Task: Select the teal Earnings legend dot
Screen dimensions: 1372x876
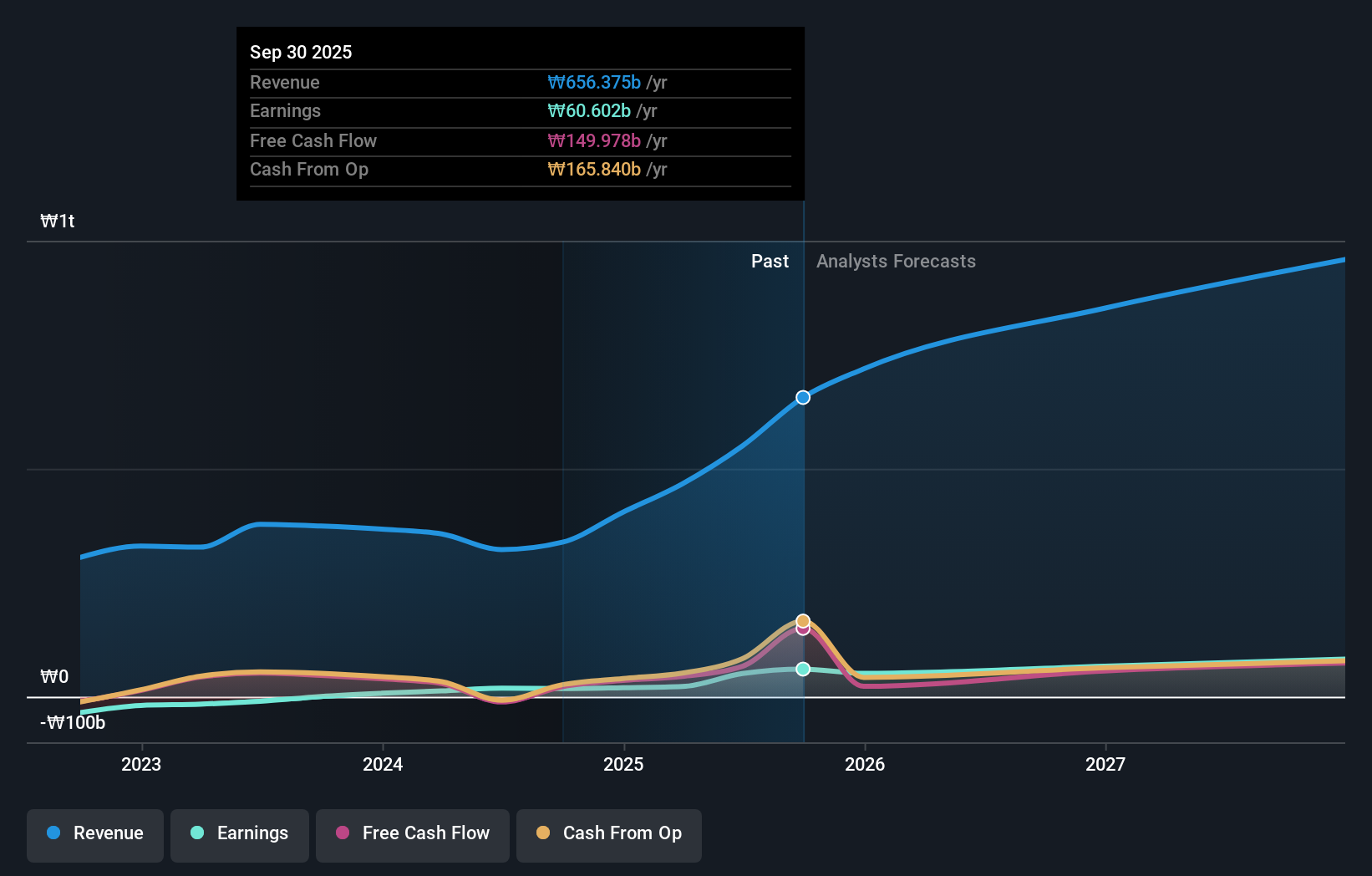Action: click(196, 833)
